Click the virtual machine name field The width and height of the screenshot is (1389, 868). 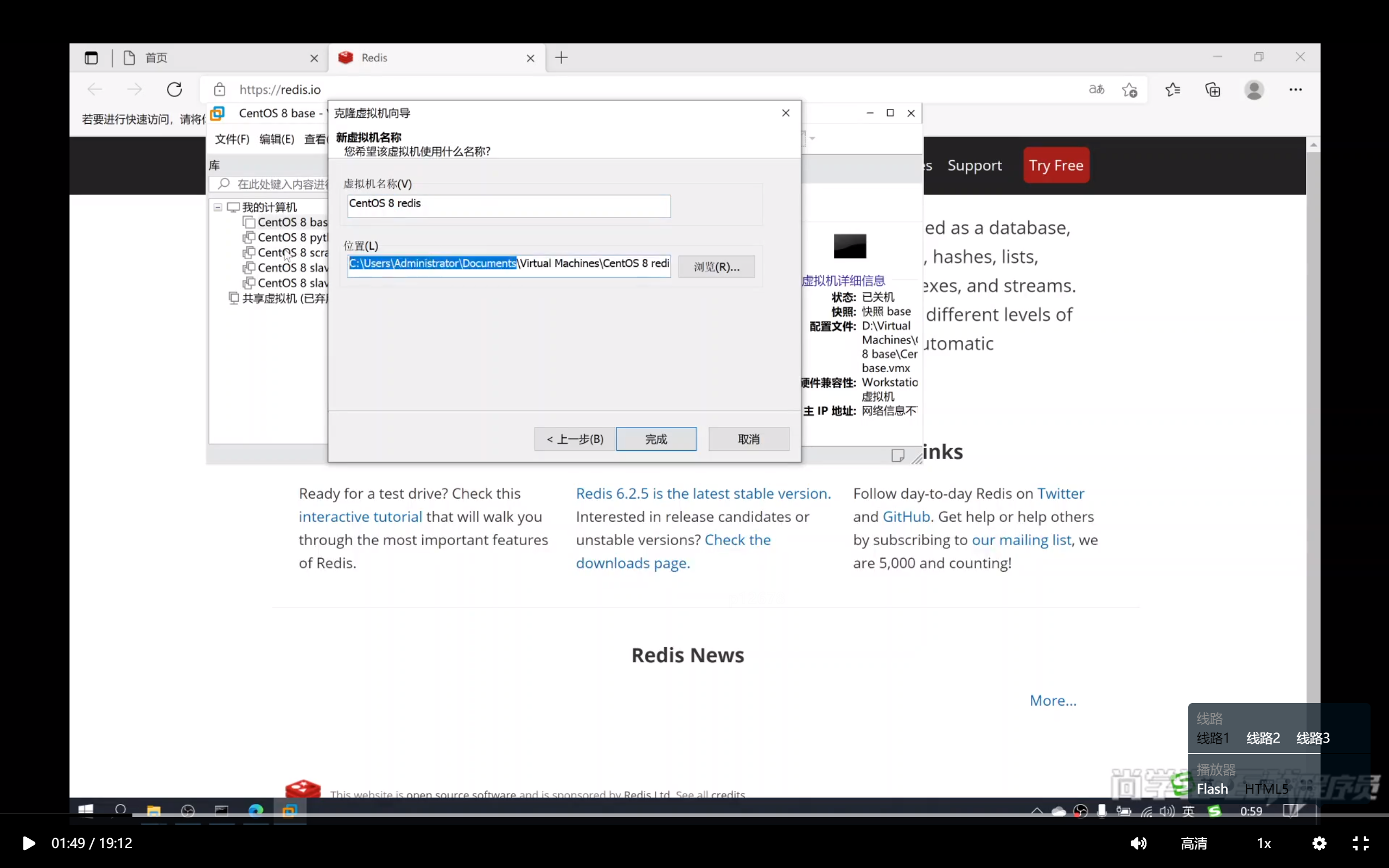coord(508,206)
